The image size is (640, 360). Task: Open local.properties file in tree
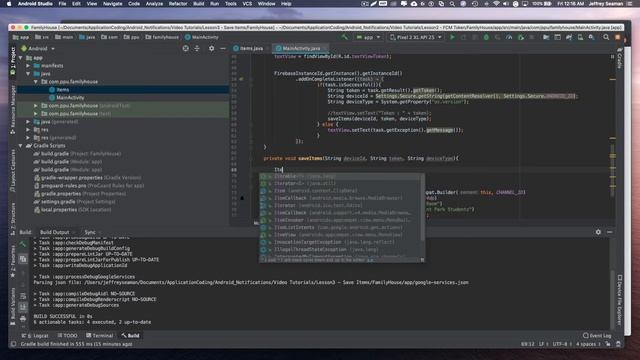(x=72, y=210)
